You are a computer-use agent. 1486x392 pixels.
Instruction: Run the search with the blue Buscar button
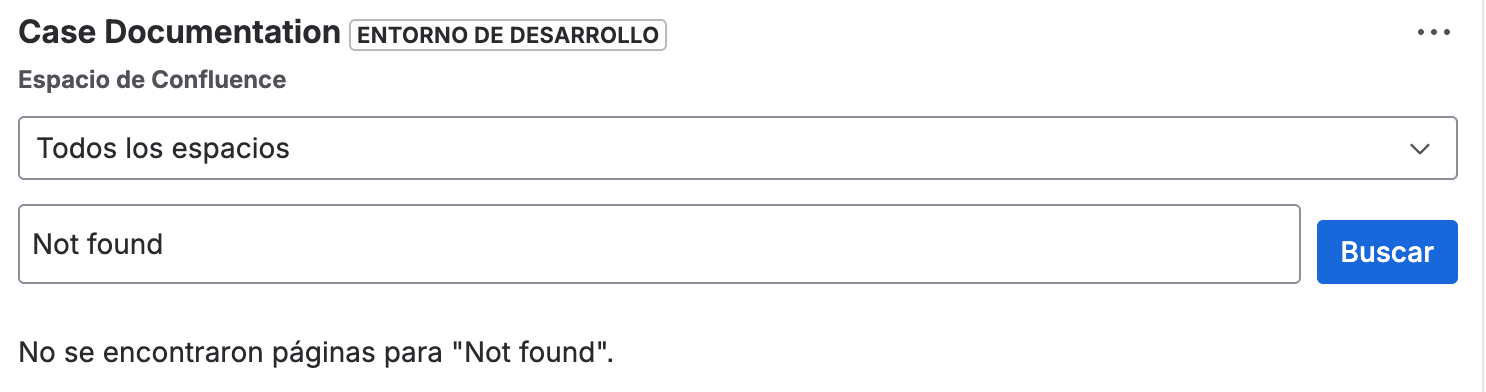coord(1387,252)
